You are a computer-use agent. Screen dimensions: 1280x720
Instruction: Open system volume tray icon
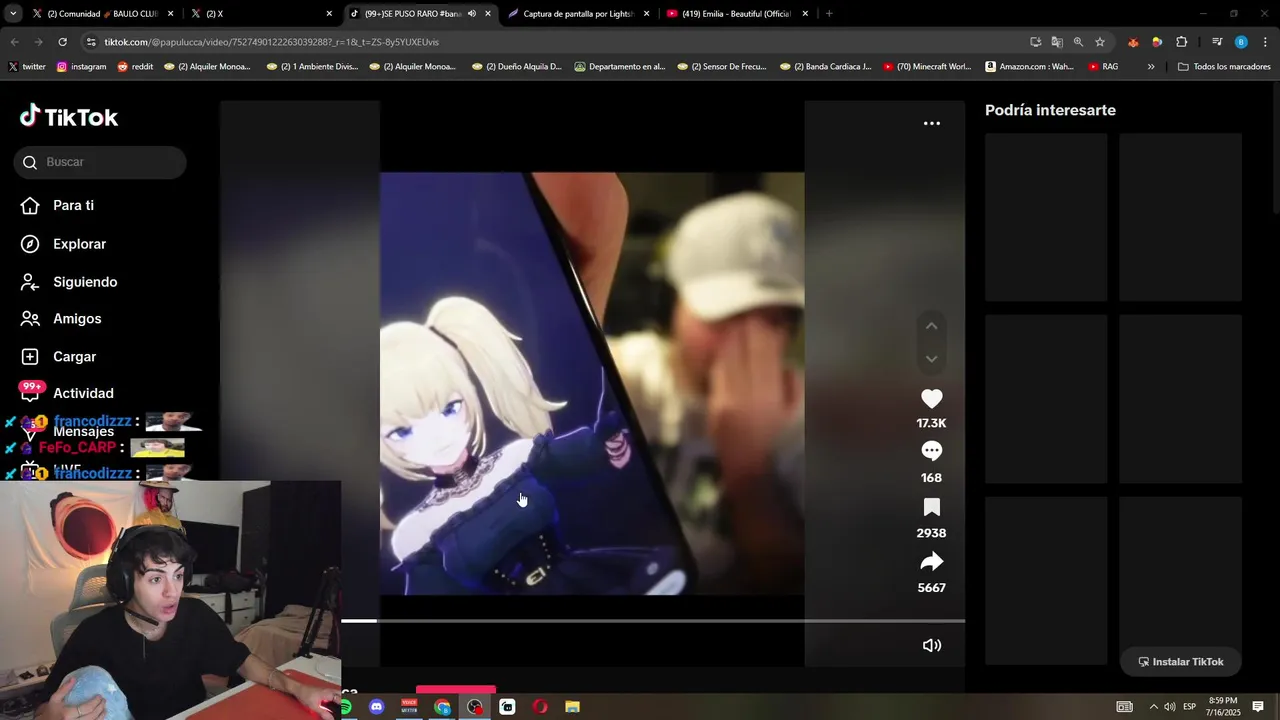coord(1170,707)
